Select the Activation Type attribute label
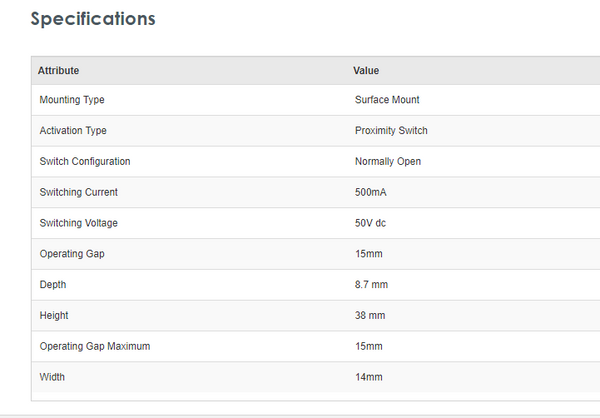The height and width of the screenshot is (418, 600). tap(73, 131)
